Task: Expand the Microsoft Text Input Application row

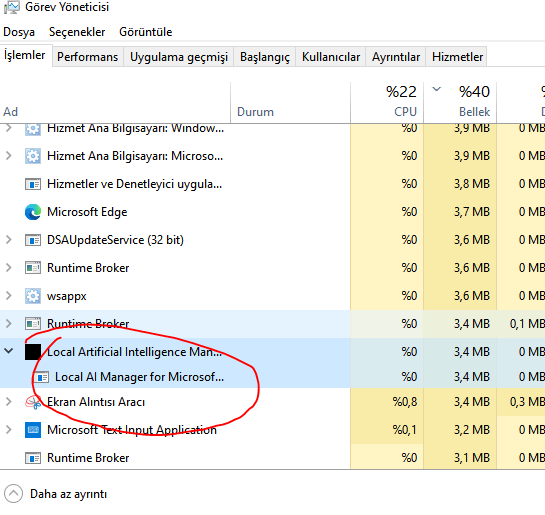Action: [x=9, y=430]
